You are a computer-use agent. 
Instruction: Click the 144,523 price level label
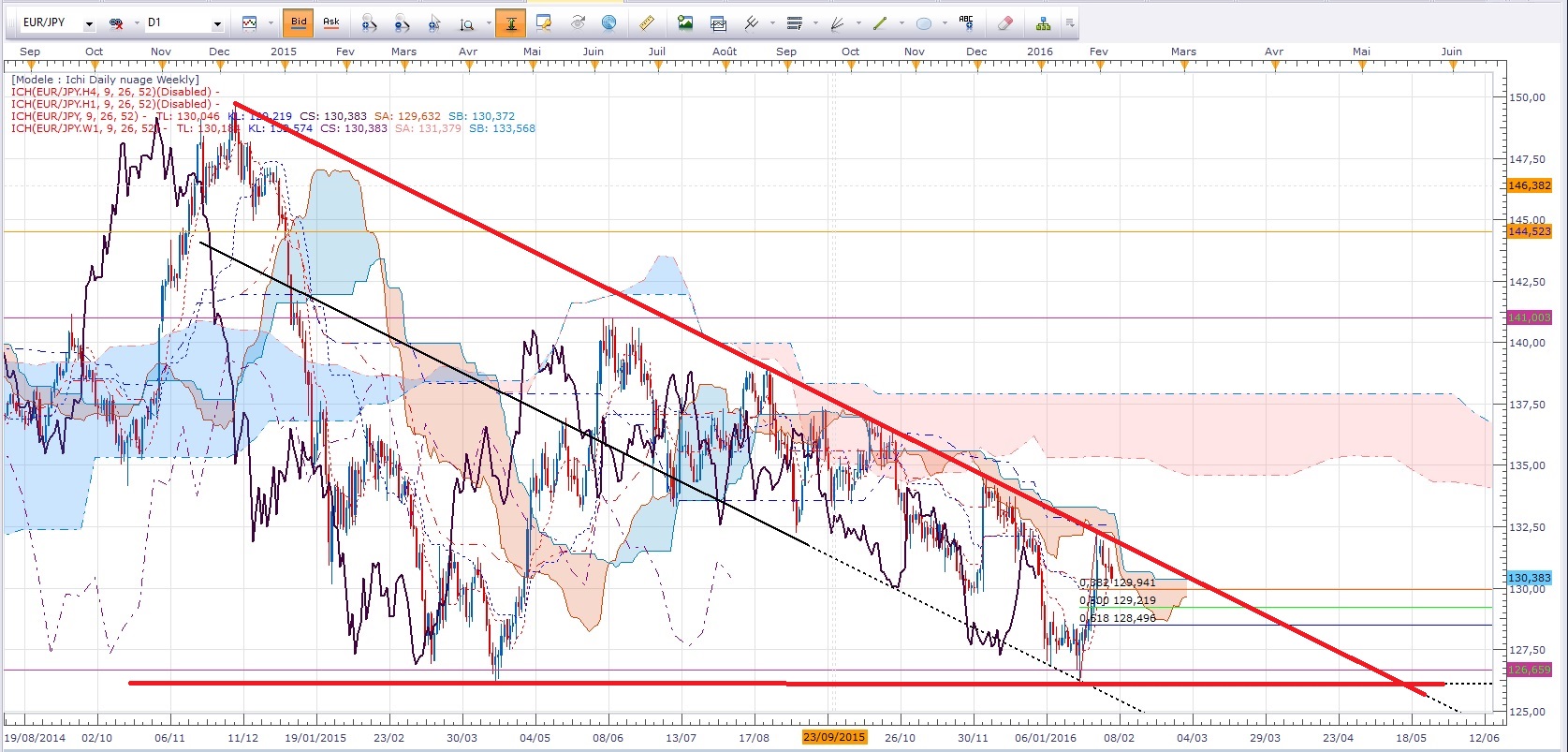pos(1530,230)
